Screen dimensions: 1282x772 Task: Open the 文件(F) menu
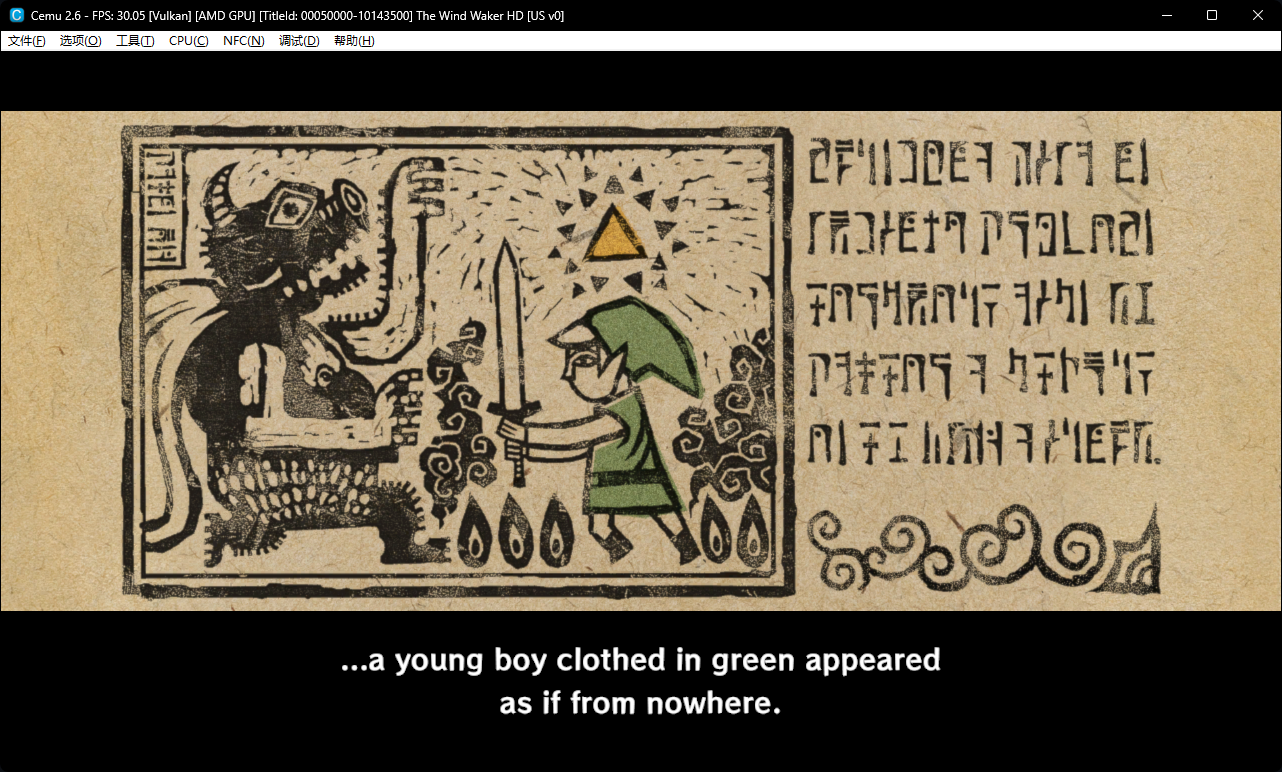coord(27,41)
